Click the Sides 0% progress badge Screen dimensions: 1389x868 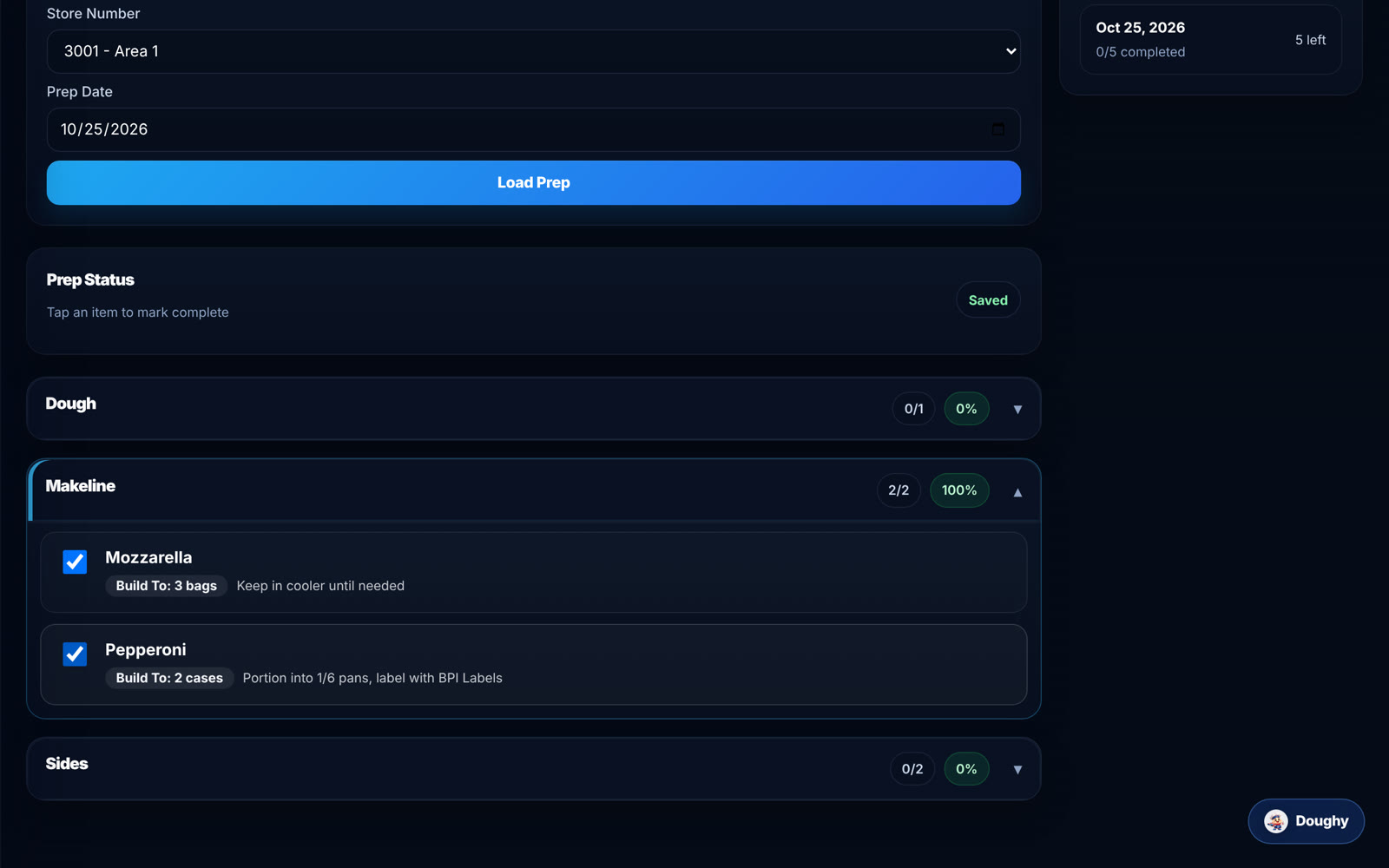[x=966, y=769]
